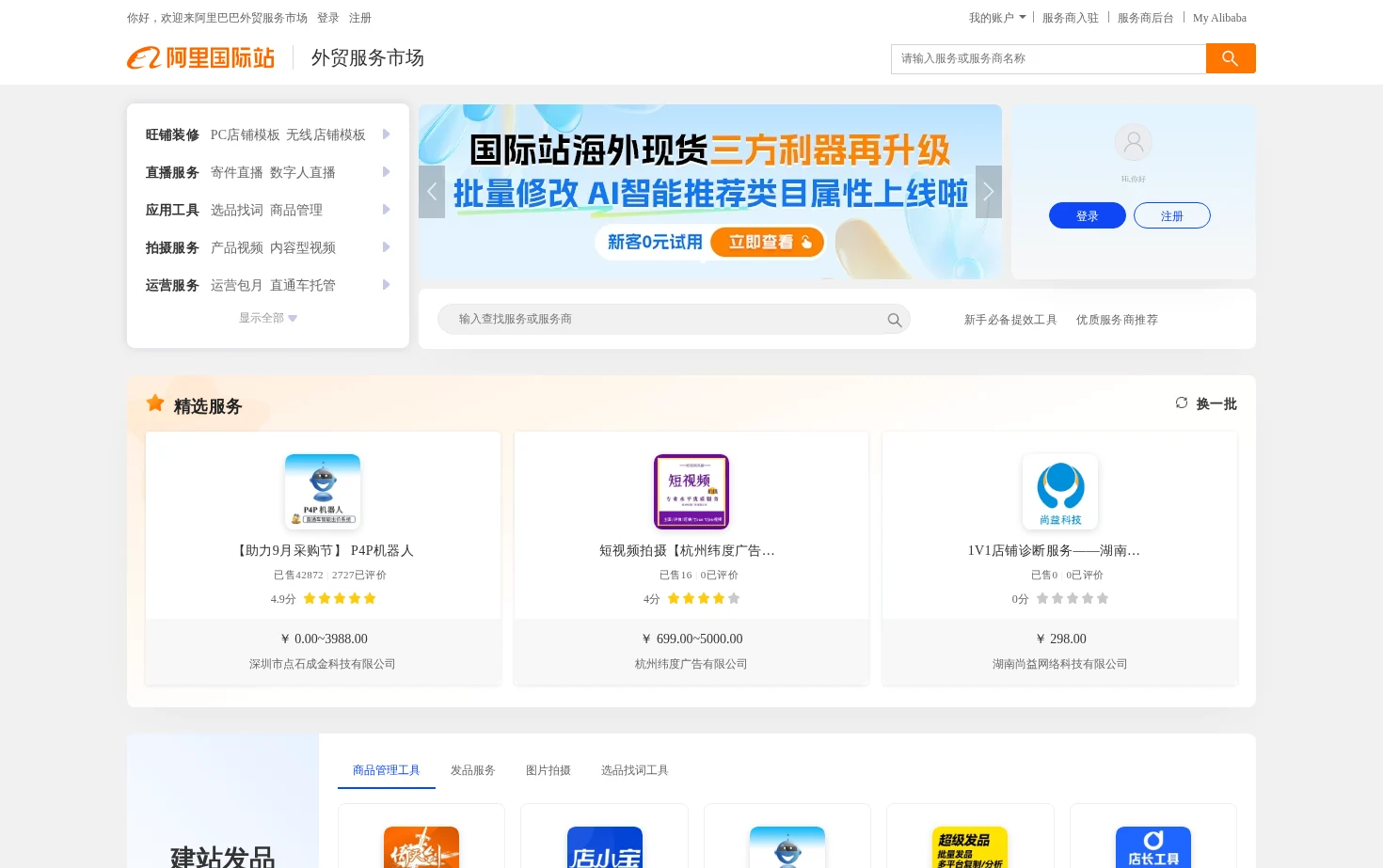This screenshot has width=1383, height=868.
Task: Click 优质服务商推荐 link
Action: point(1117,320)
